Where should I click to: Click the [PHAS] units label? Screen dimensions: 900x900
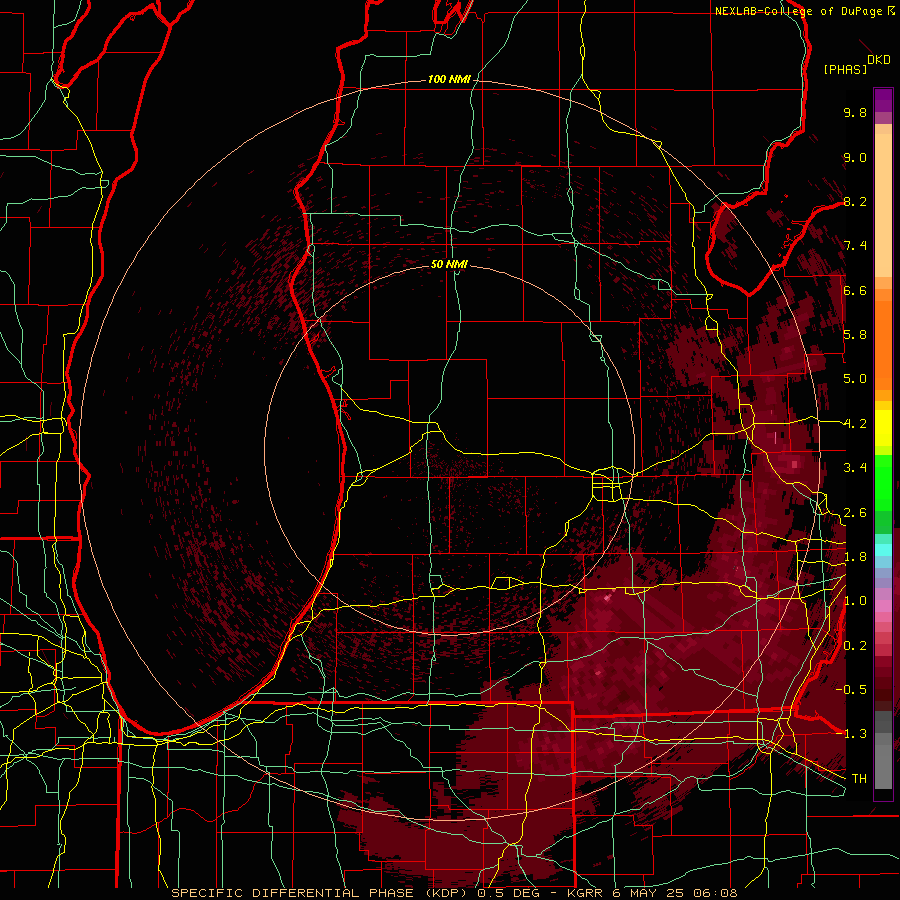(845, 70)
